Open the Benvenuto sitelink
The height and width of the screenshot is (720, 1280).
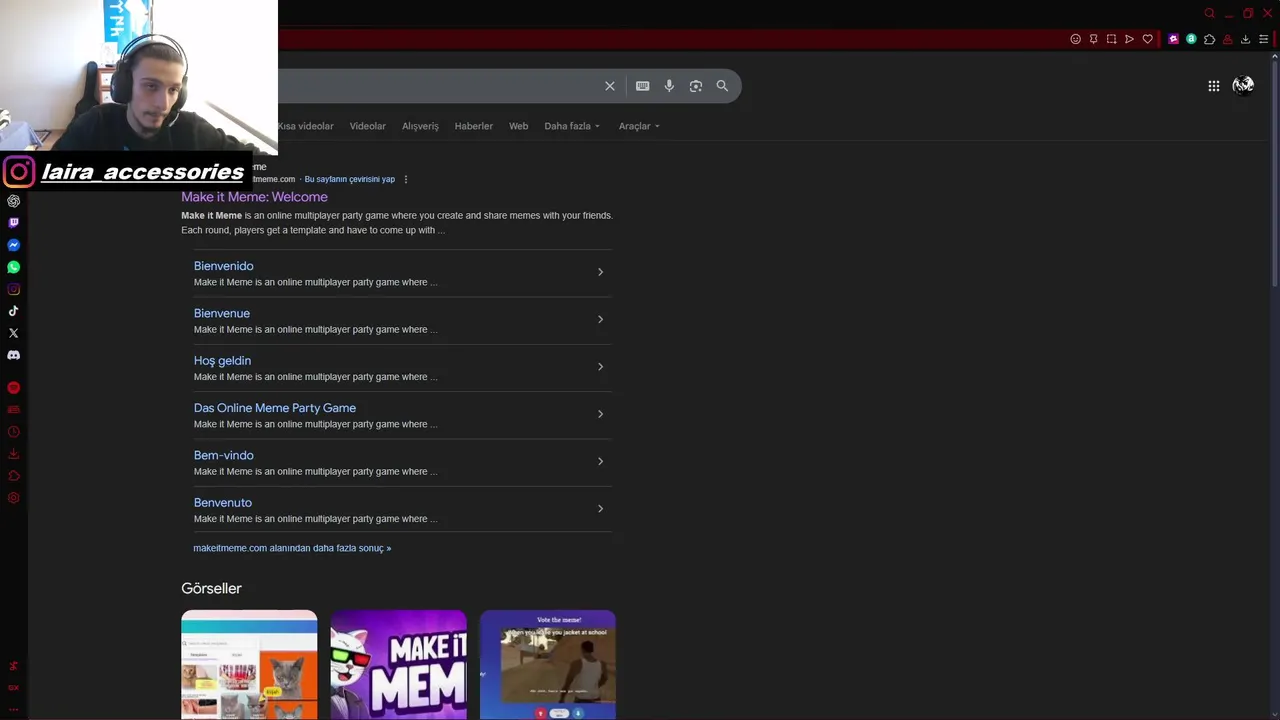click(223, 503)
